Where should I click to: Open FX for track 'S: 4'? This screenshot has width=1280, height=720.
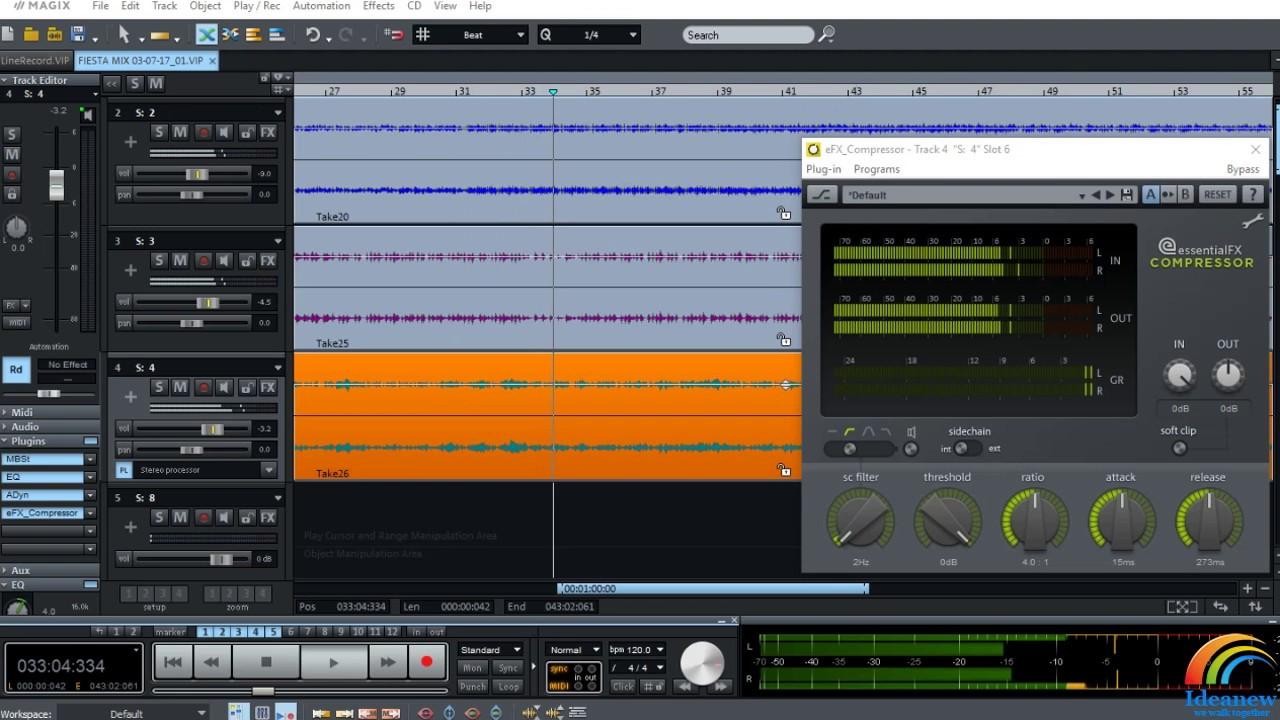pyautogui.click(x=267, y=387)
